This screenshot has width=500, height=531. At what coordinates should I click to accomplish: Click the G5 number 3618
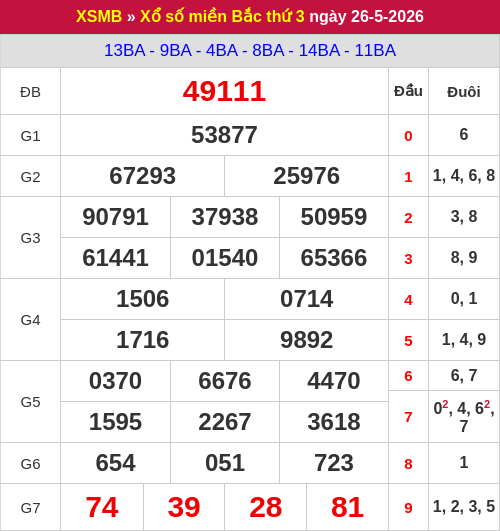click(334, 422)
